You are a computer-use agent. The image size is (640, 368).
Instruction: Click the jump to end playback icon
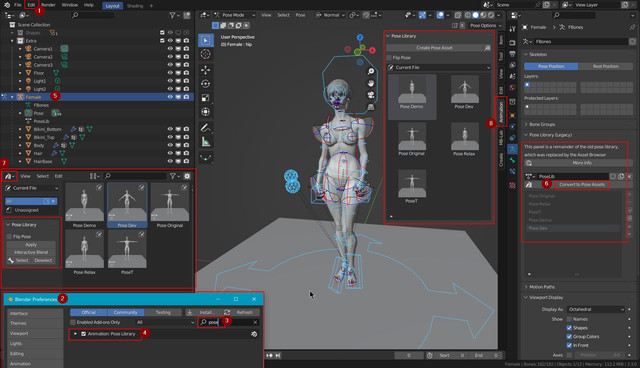click(278, 355)
